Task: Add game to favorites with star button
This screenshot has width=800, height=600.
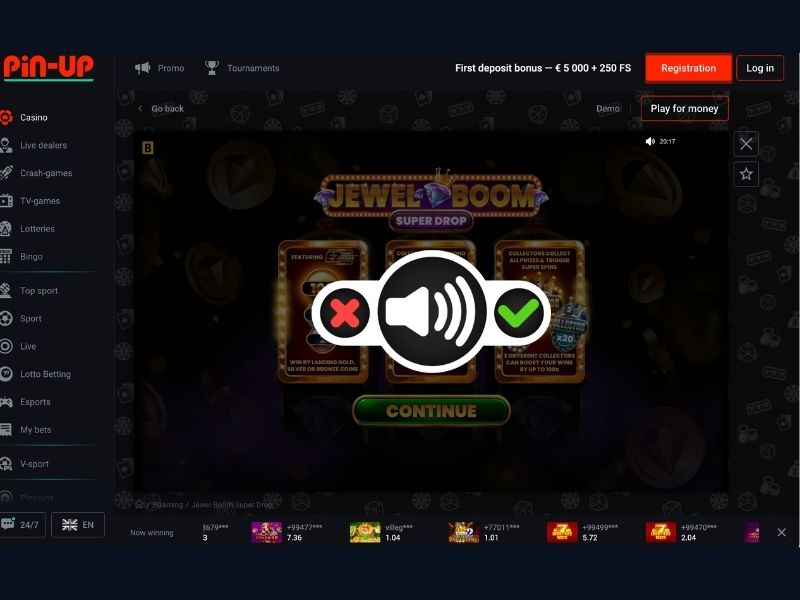Action: click(744, 174)
